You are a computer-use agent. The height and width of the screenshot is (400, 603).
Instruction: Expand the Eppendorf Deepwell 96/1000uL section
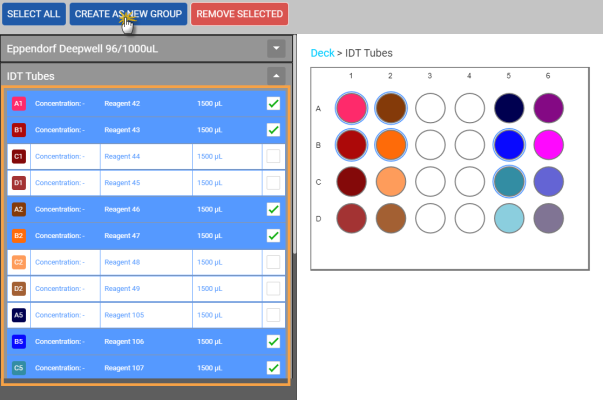[x=276, y=48]
